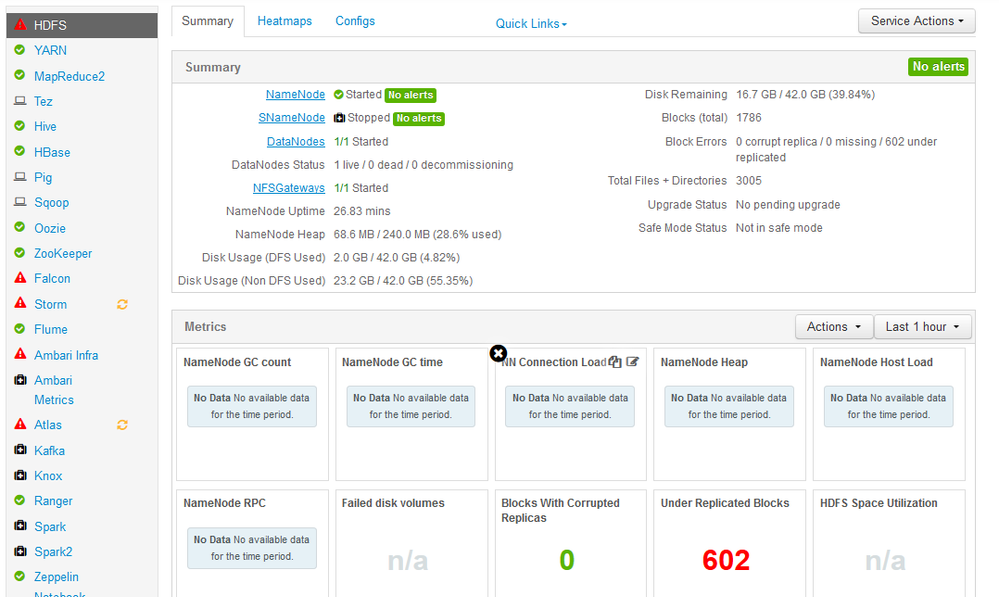
Task: Click the ZooKeeper green status icon
Action: click(20, 252)
